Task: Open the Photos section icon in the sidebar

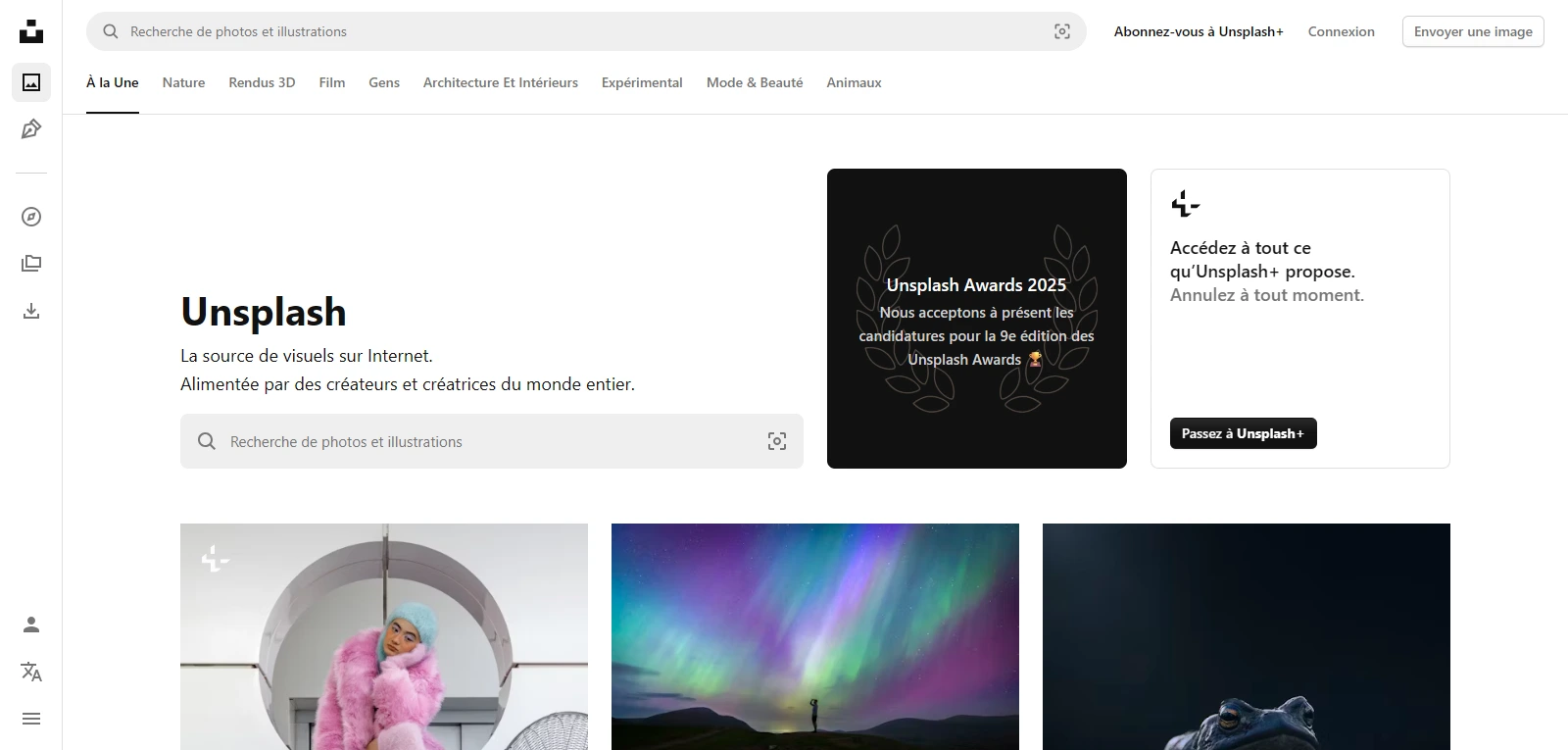Action: point(31,82)
